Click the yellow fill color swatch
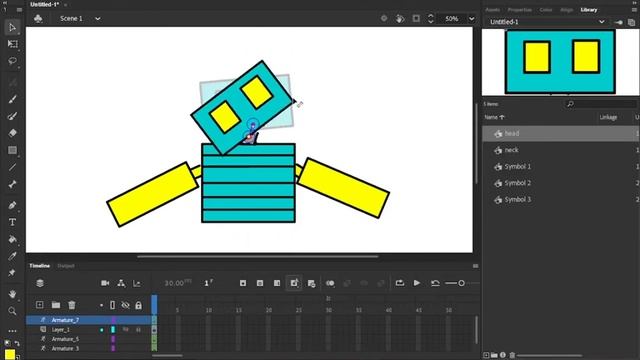The height and width of the screenshot is (360, 640). coord(10,354)
